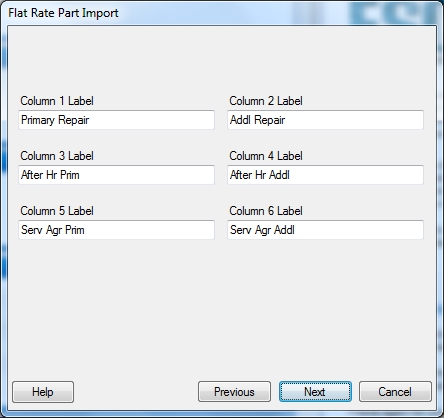Select the After Hr Prim input field
The height and width of the screenshot is (418, 444).
coord(116,175)
